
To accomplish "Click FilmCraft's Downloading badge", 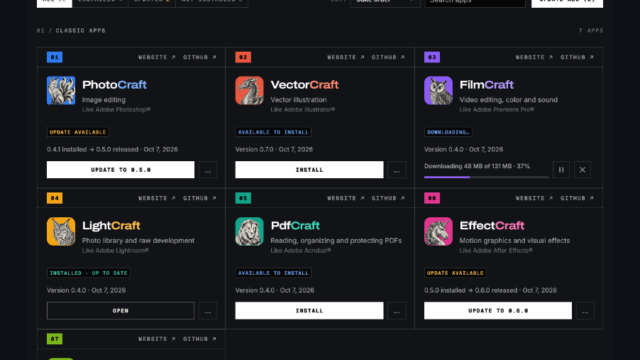I will pos(448,132).
